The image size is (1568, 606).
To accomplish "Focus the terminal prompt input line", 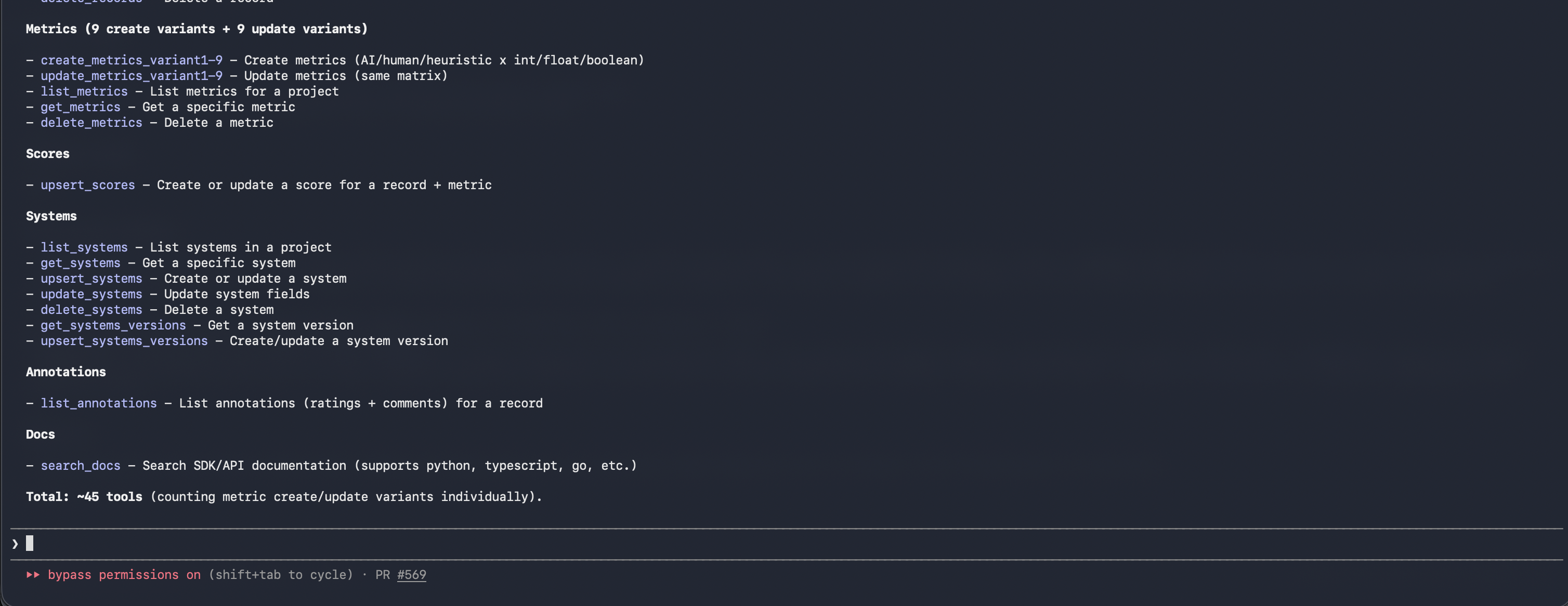I will tap(785, 544).
